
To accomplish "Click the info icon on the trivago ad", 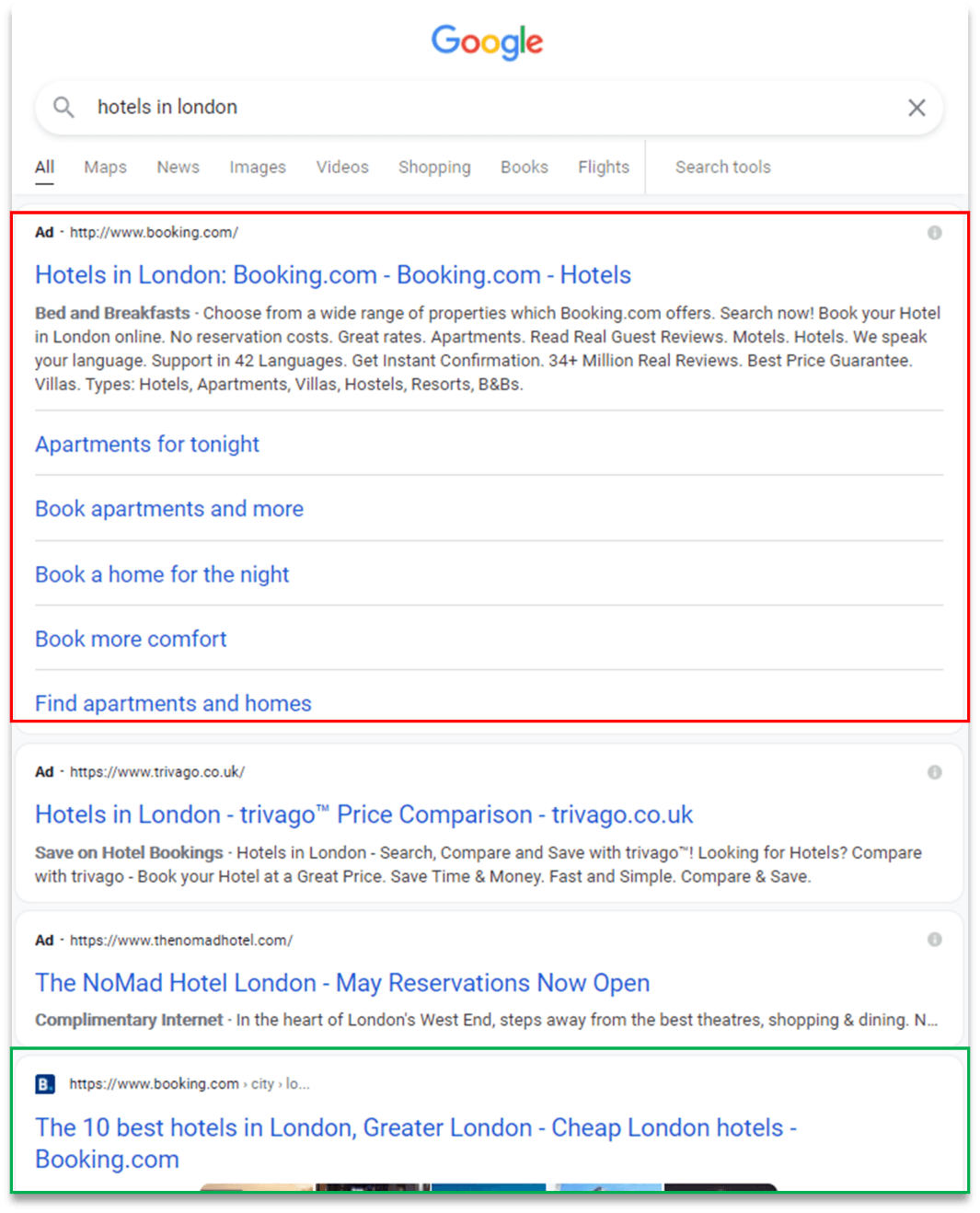I will (934, 771).
